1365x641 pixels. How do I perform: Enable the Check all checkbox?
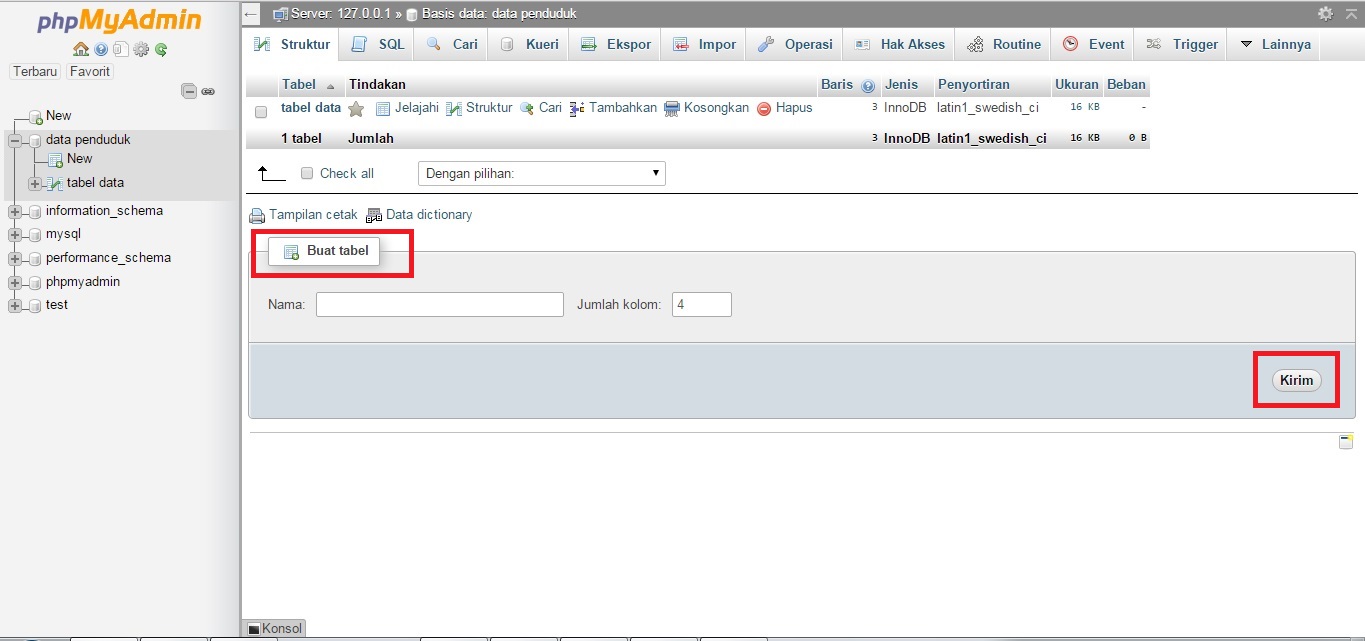point(307,173)
